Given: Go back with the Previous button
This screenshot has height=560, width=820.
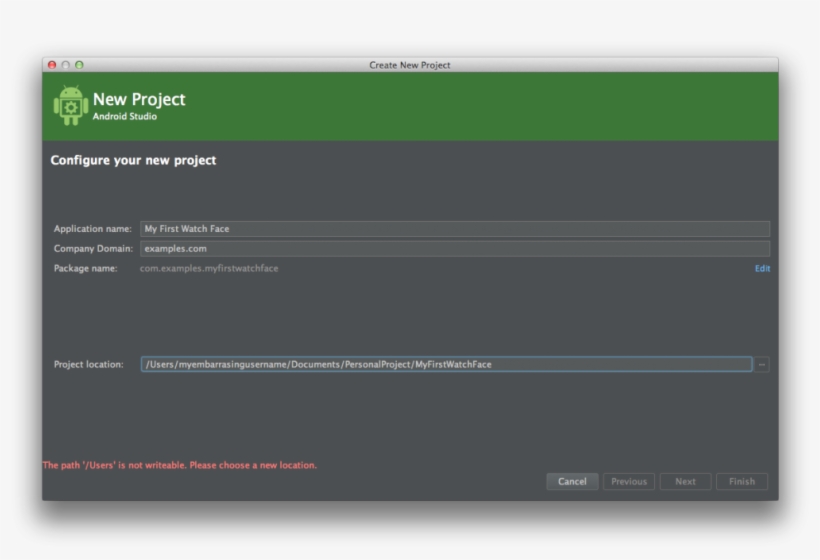Looking at the screenshot, I should 628,482.
